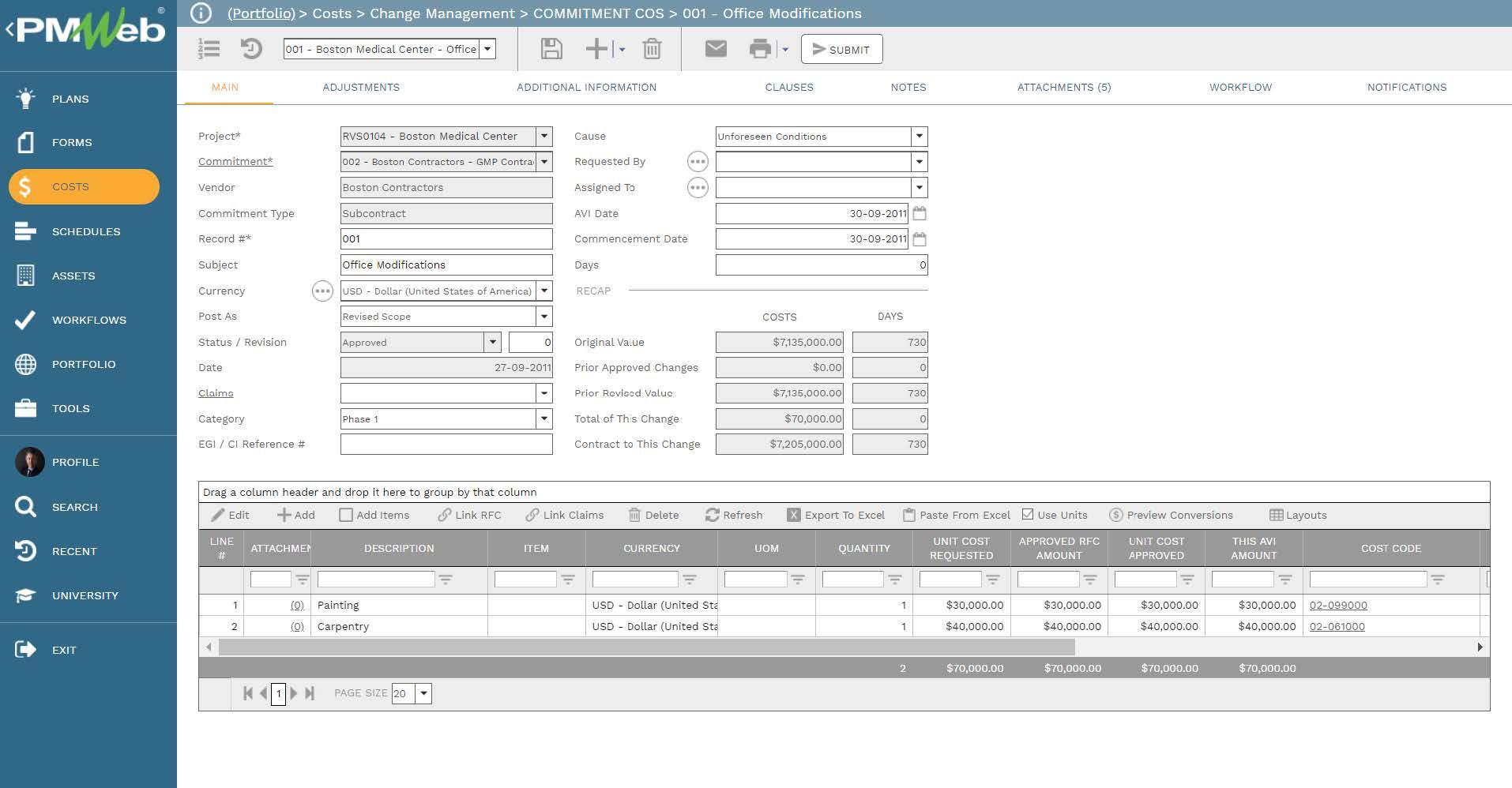Open University from the sidebar
Screen dimensions: 1512x788
point(84,595)
